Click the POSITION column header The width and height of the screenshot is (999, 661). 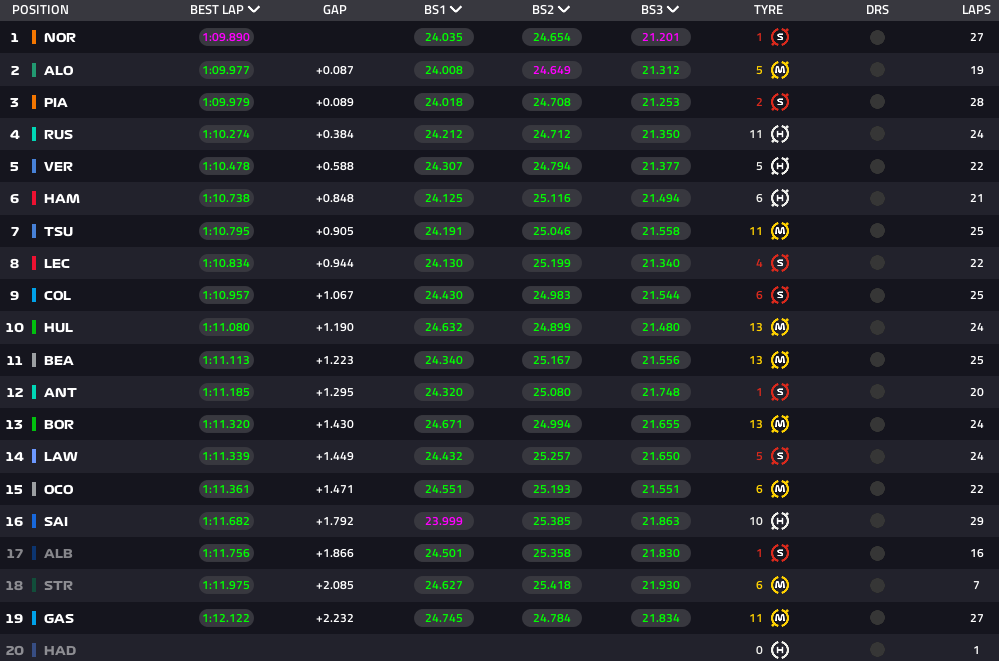click(x=40, y=10)
